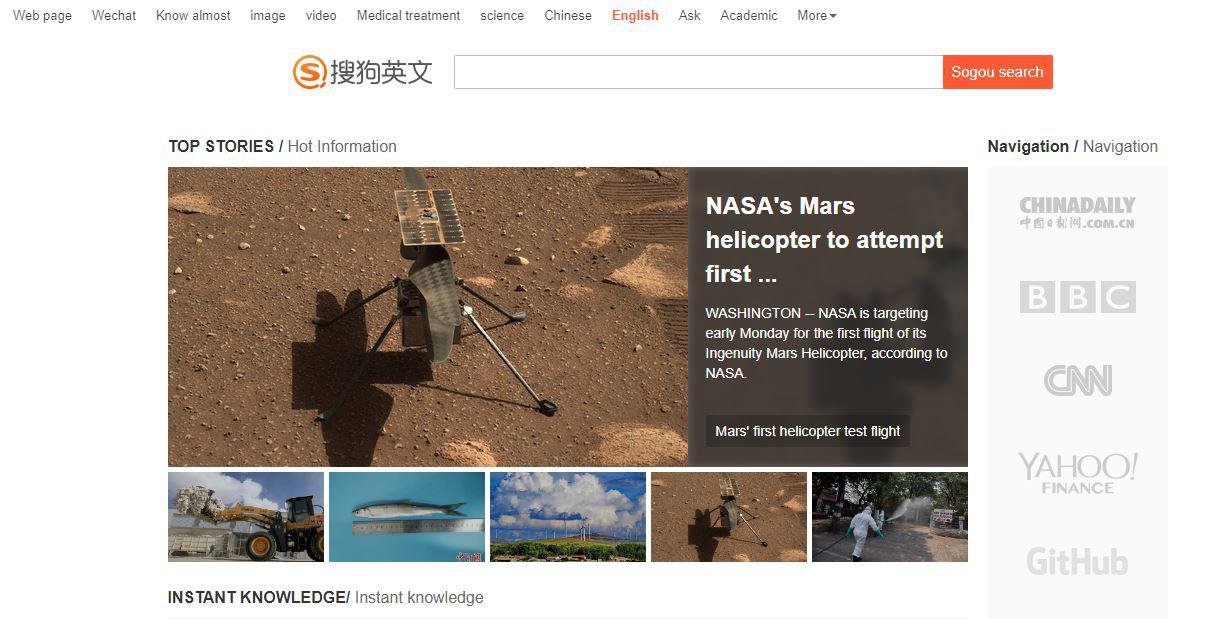Select the Academic tab
This screenshot has height=619, width=1229.
[748, 15]
